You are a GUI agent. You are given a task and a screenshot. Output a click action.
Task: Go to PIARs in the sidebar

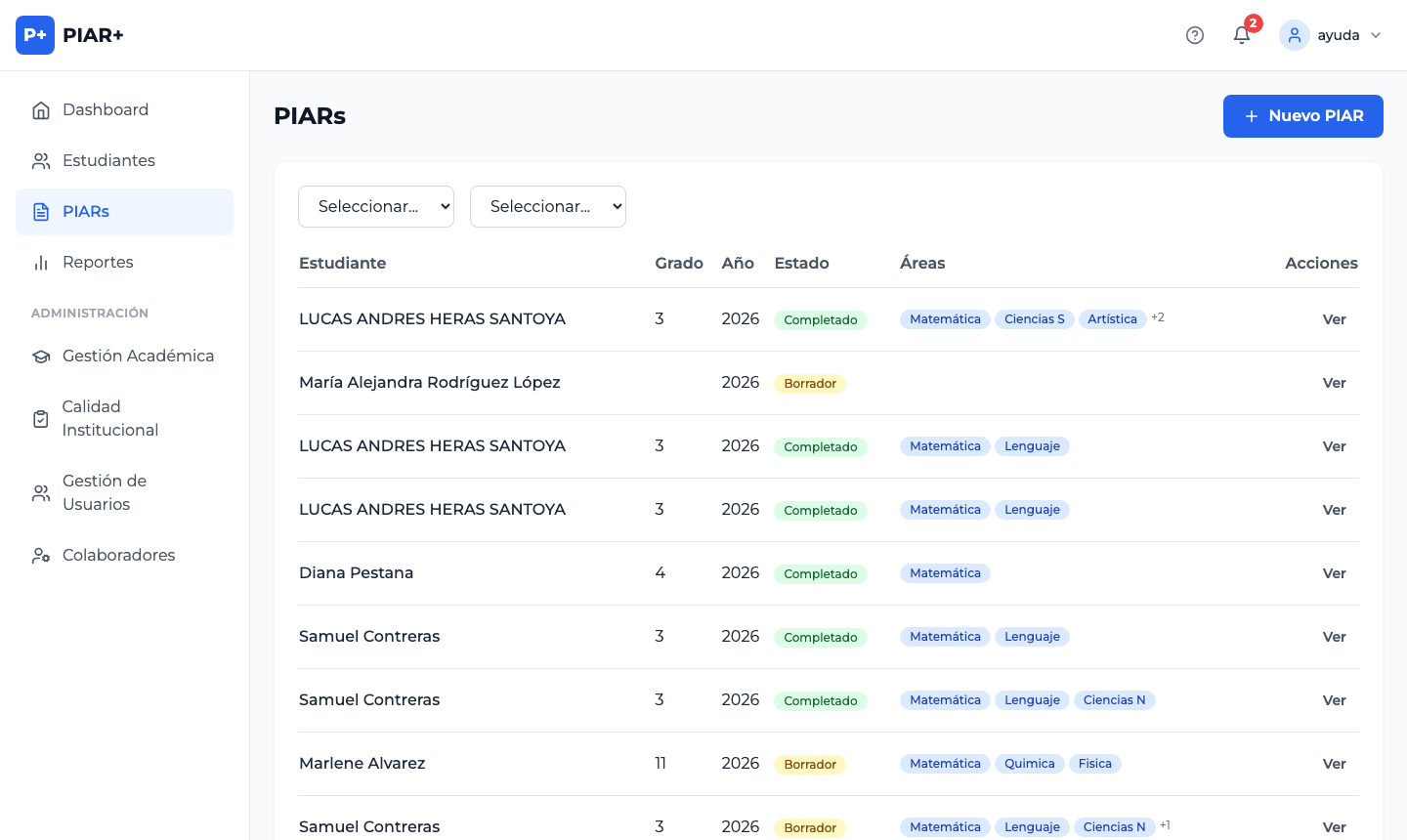pyautogui.click(x=86, y=212)
